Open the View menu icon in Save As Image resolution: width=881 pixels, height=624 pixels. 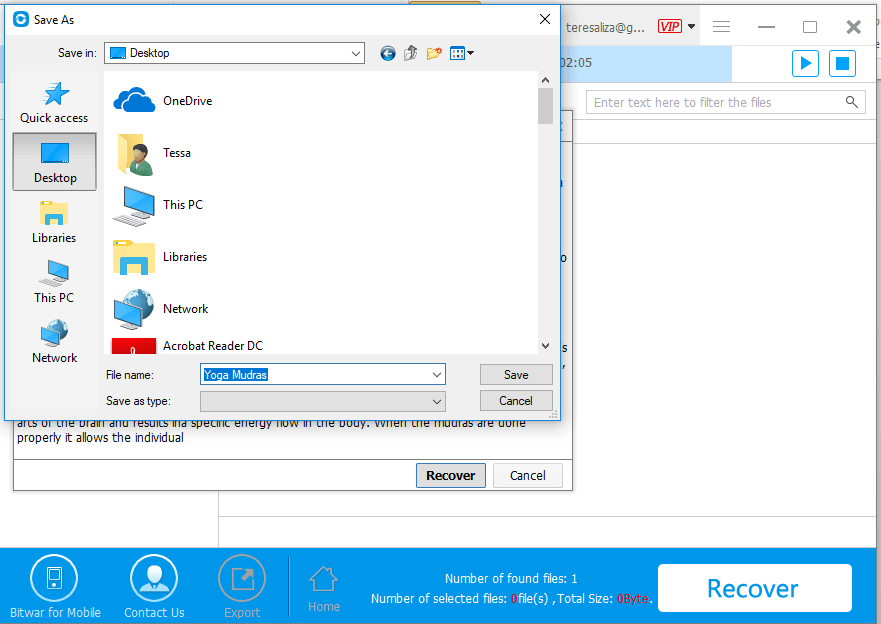[x=462, y=53]
